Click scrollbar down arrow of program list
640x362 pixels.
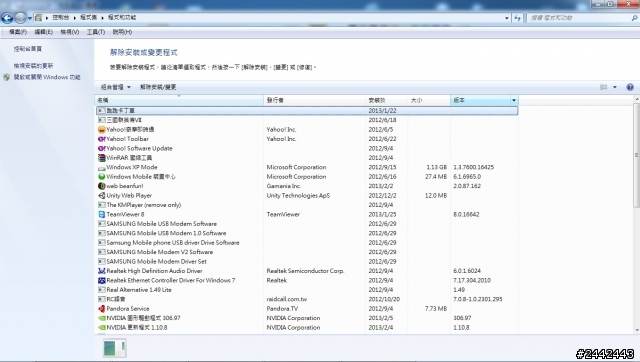pos(637,330)
